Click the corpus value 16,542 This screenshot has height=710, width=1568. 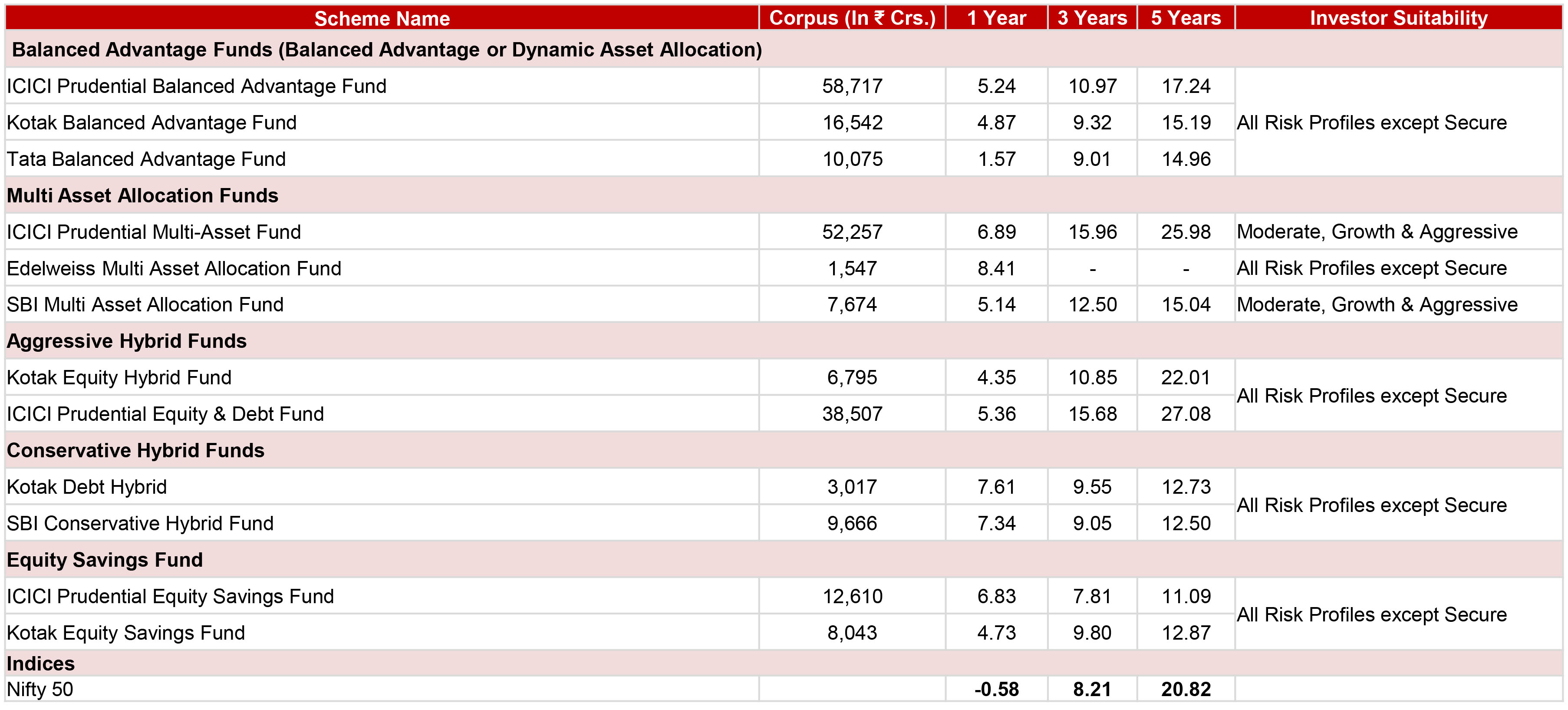[852, 122]
